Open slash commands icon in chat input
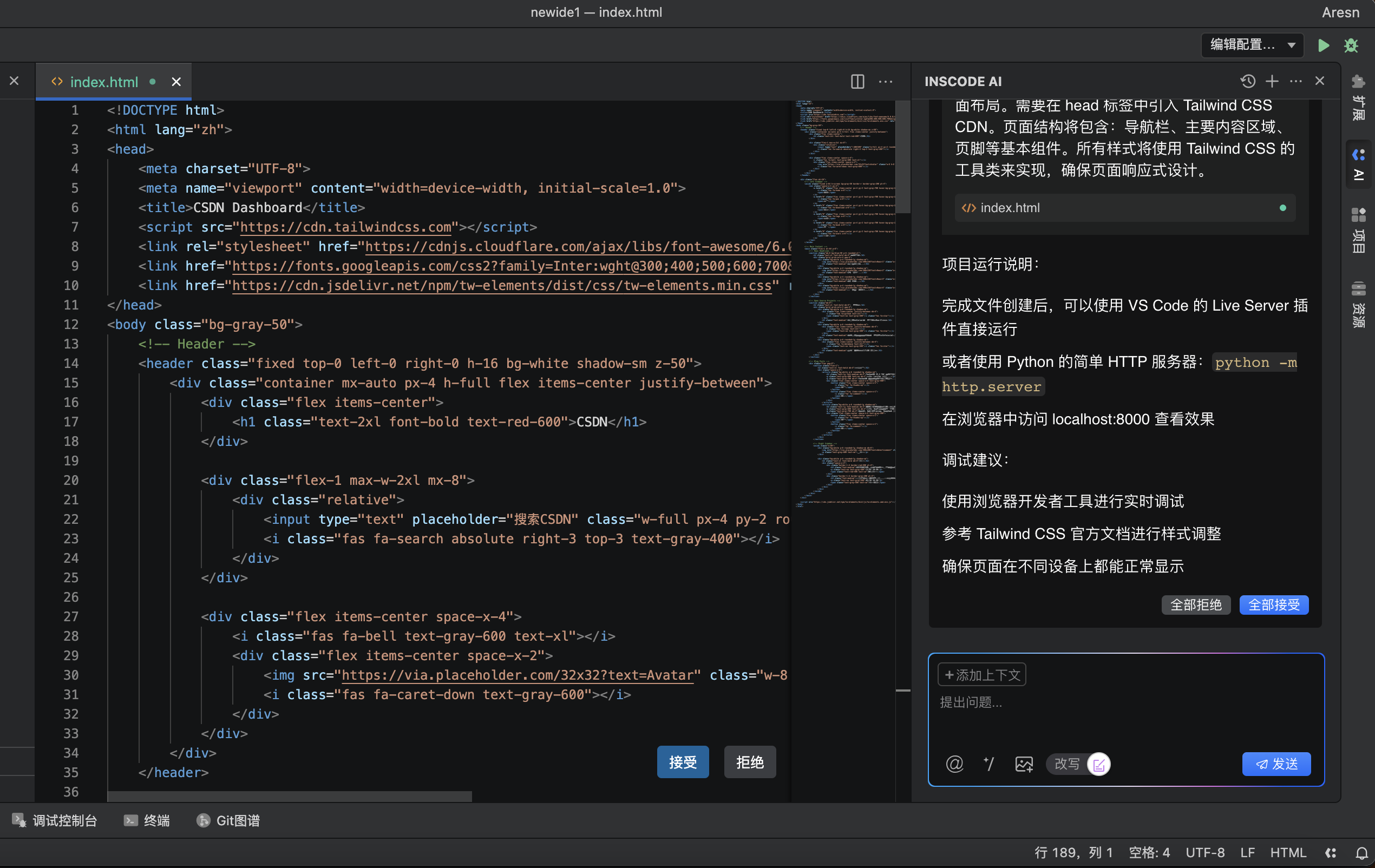This screenshot has width=1375, height=868. point(989,764)
